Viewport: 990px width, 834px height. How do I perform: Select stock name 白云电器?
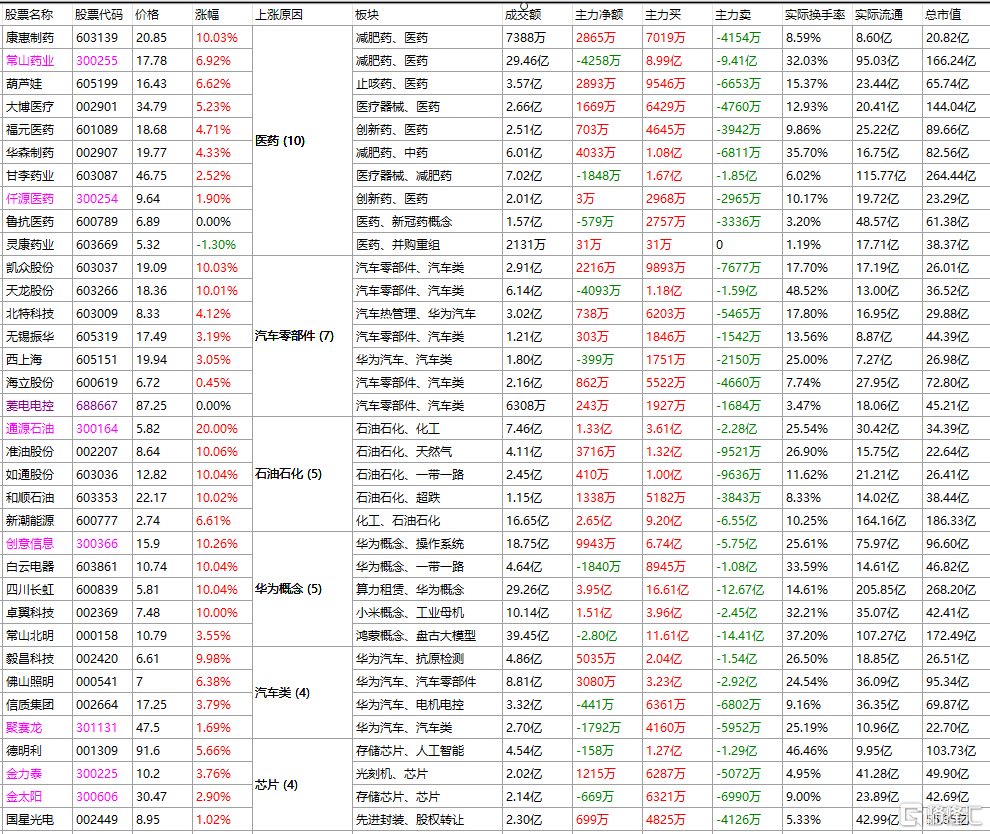point(30,567)
